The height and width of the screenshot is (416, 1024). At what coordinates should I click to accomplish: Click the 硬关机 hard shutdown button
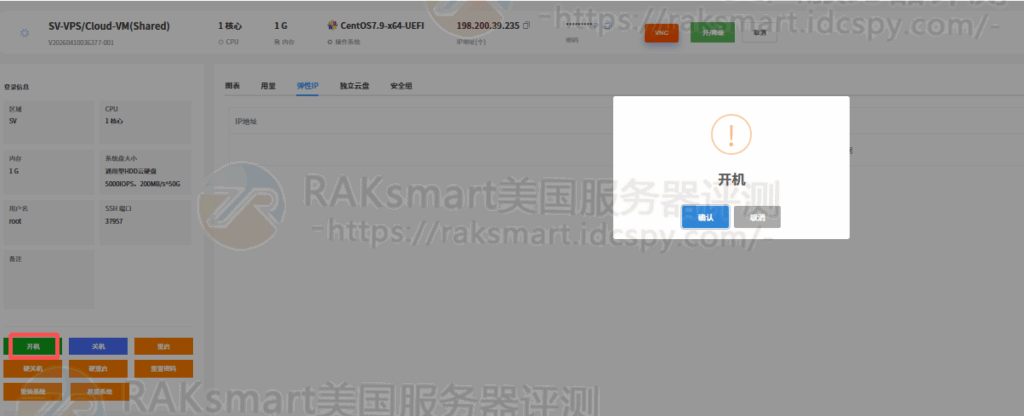click(x=33, y=368)
